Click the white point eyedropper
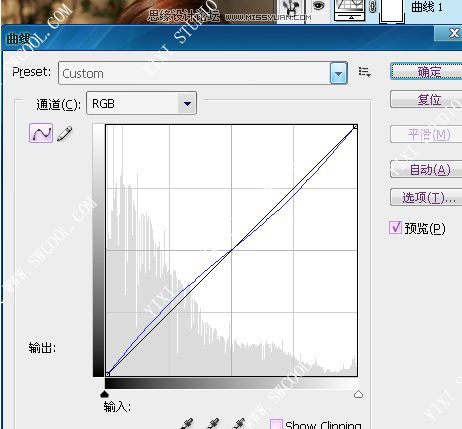Viewport: 462px width, 429px height. pos(239,424)
